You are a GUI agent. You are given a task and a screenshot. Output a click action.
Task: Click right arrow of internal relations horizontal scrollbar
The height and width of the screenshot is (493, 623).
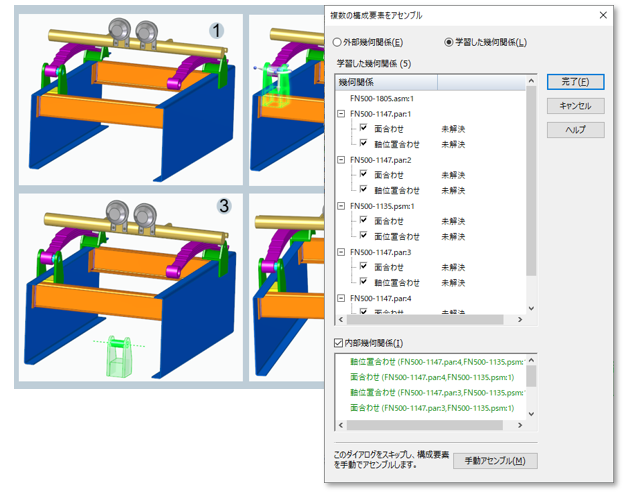point(520,425)
